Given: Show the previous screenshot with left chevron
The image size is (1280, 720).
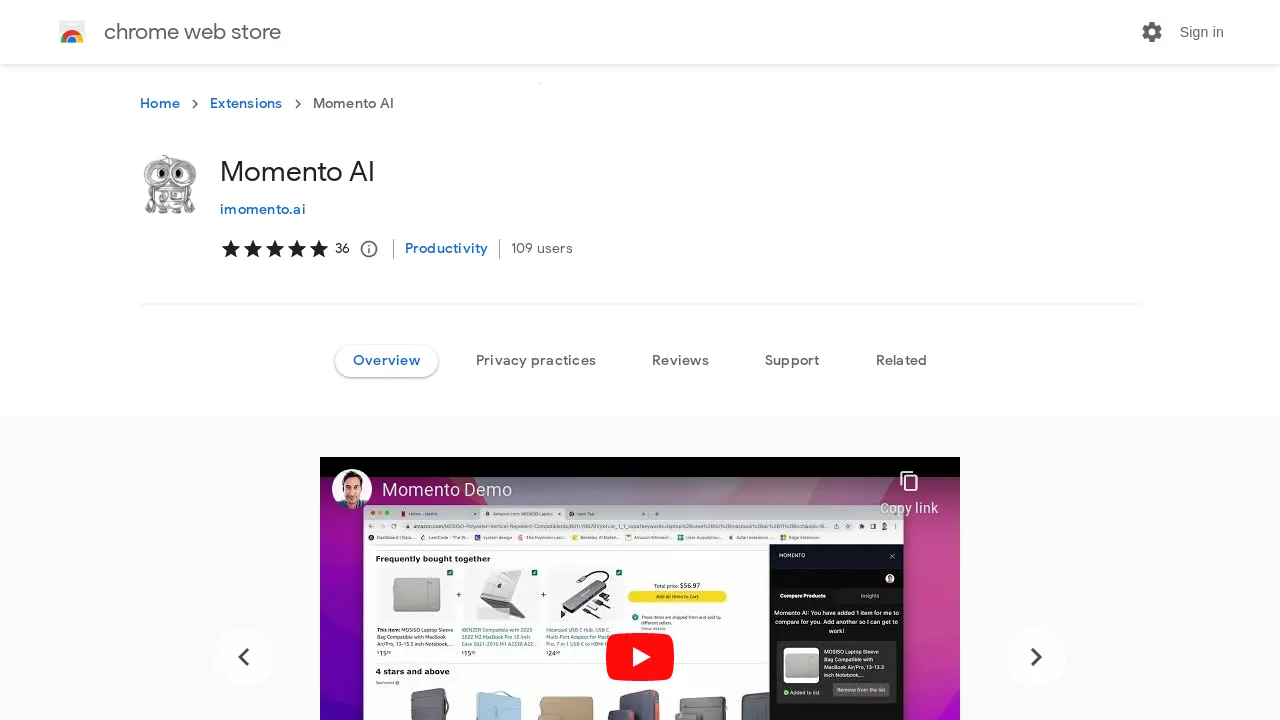Looking at the screenshot, I should pos(244,657).
